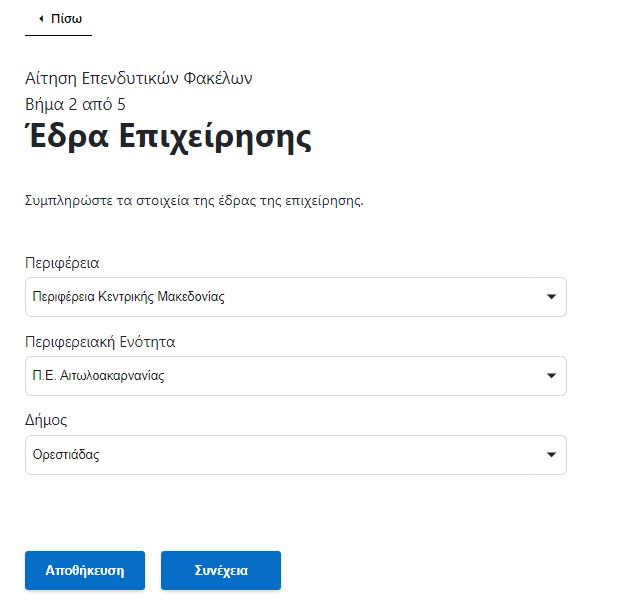Image resolution: width=622 pixels, height=608 pixels.
Task: Click the left caret icon beside Πίσω
Action: coord(41,19)
